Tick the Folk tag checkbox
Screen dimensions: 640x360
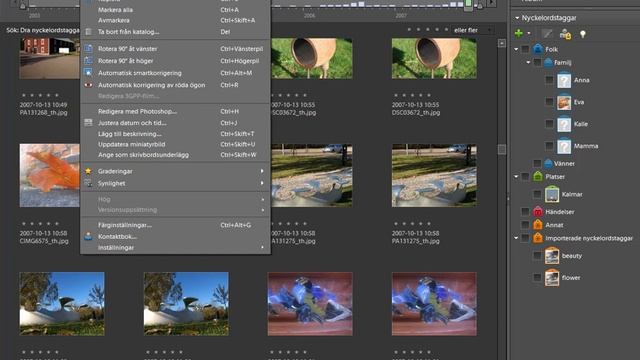tap(525, 49)
